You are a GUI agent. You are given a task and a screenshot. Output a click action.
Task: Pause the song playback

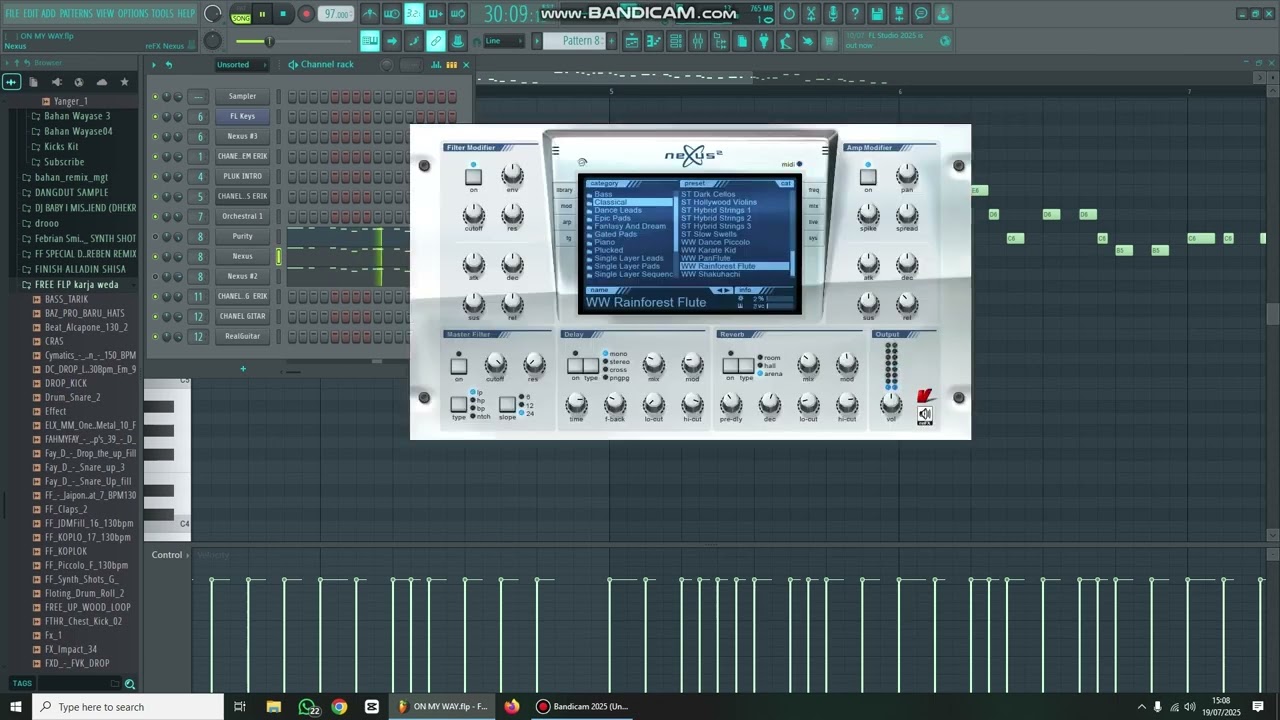(262, 14)
